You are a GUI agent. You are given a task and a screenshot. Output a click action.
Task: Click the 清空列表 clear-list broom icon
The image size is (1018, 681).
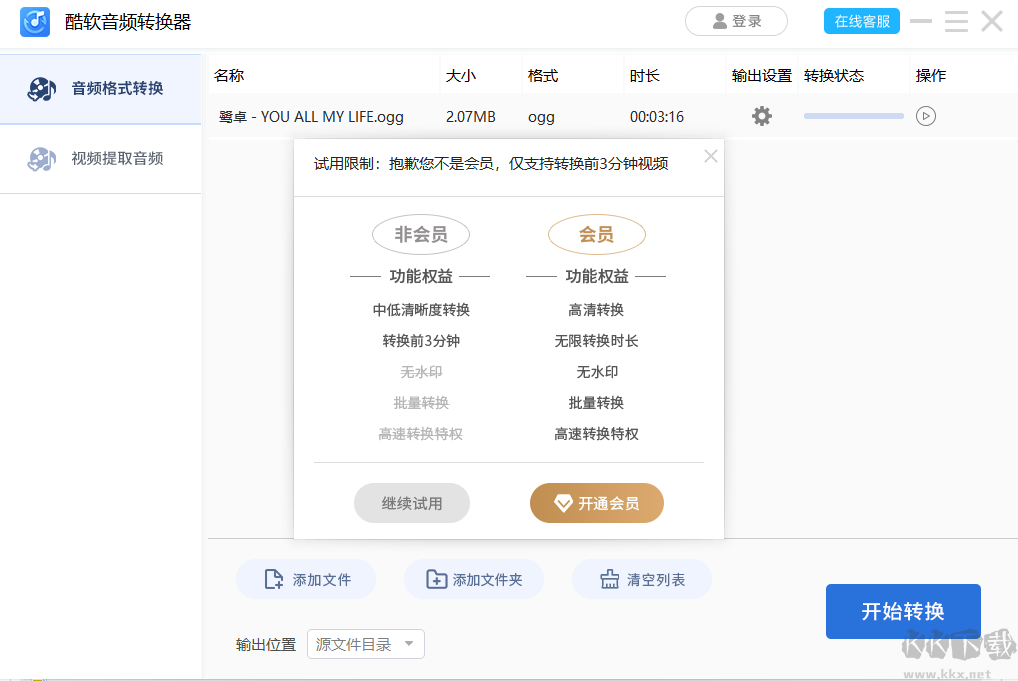coord(611,579)
